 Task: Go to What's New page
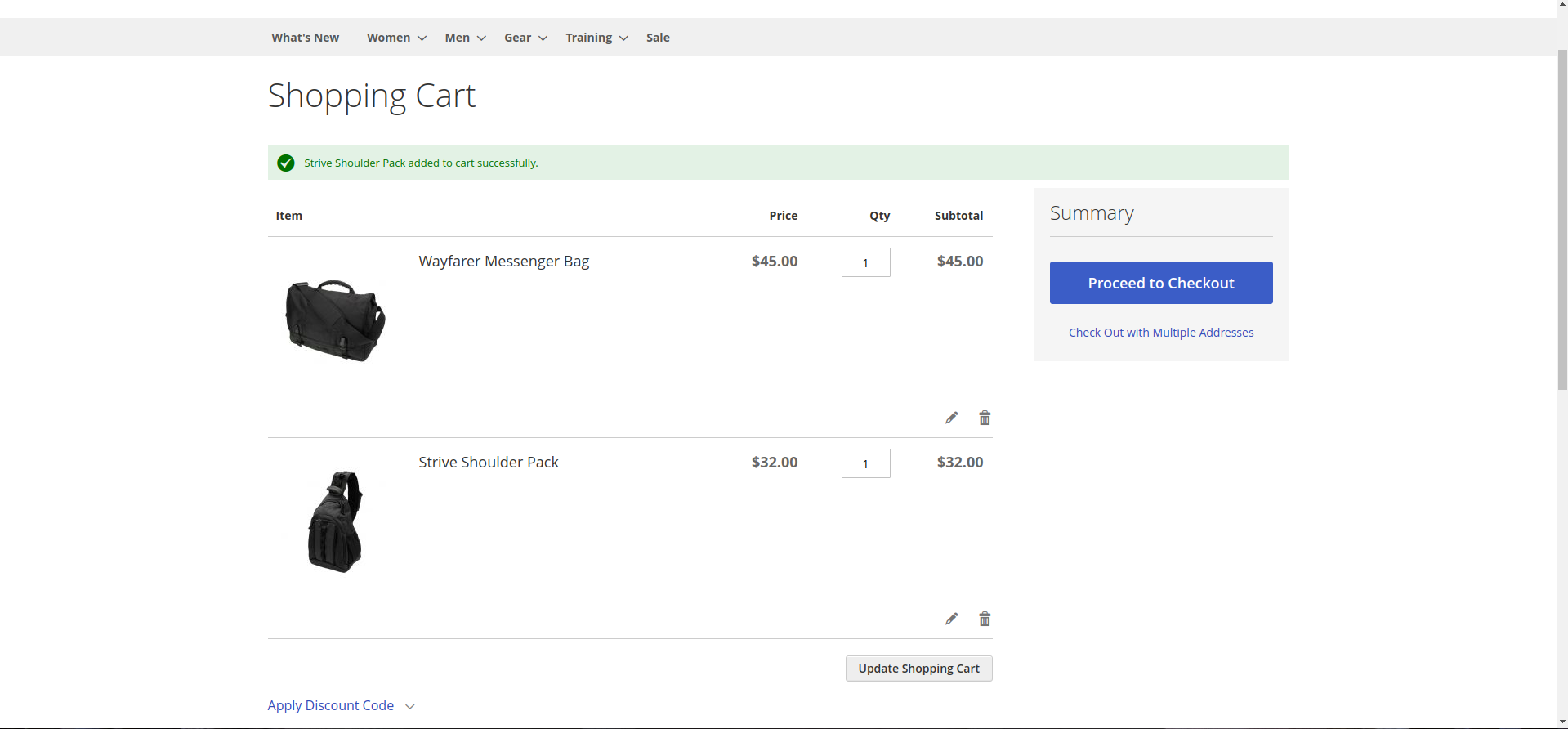coord(305,38)
